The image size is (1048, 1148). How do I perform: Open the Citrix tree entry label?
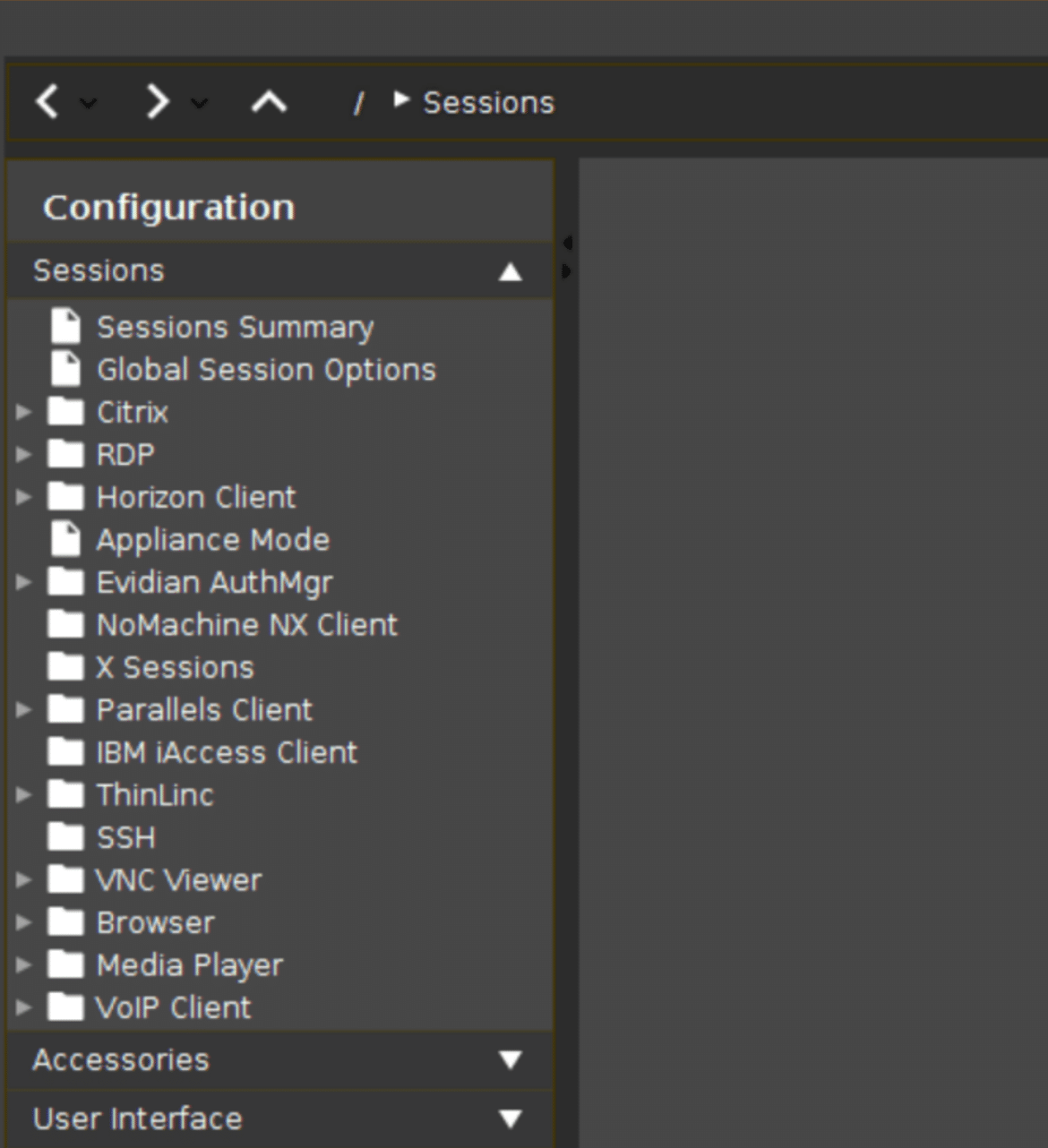tap(133, 412)
